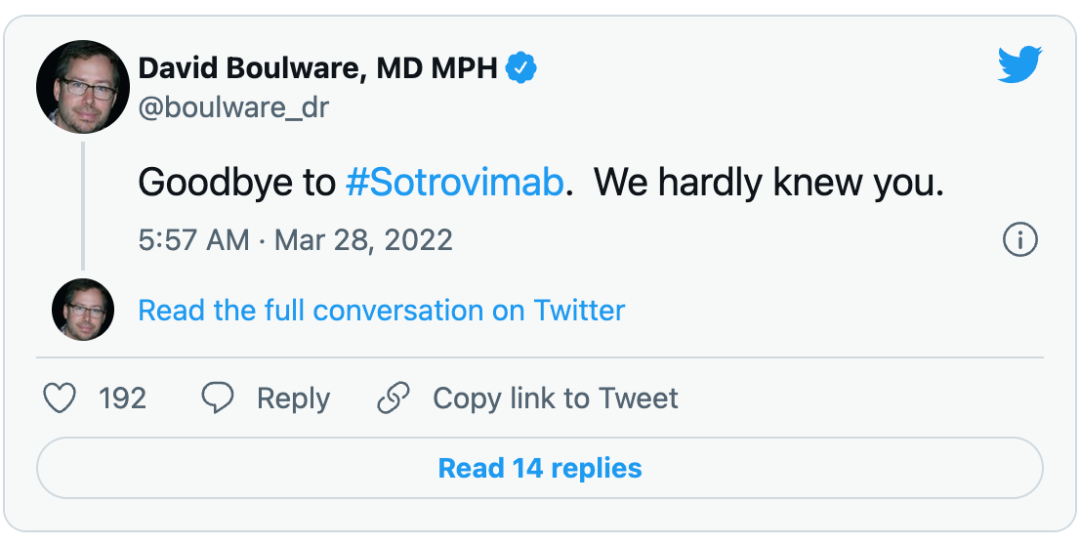1080x545 pixels.
Task: Select the Copy link to Tweet text
Action: click(555, 398)
